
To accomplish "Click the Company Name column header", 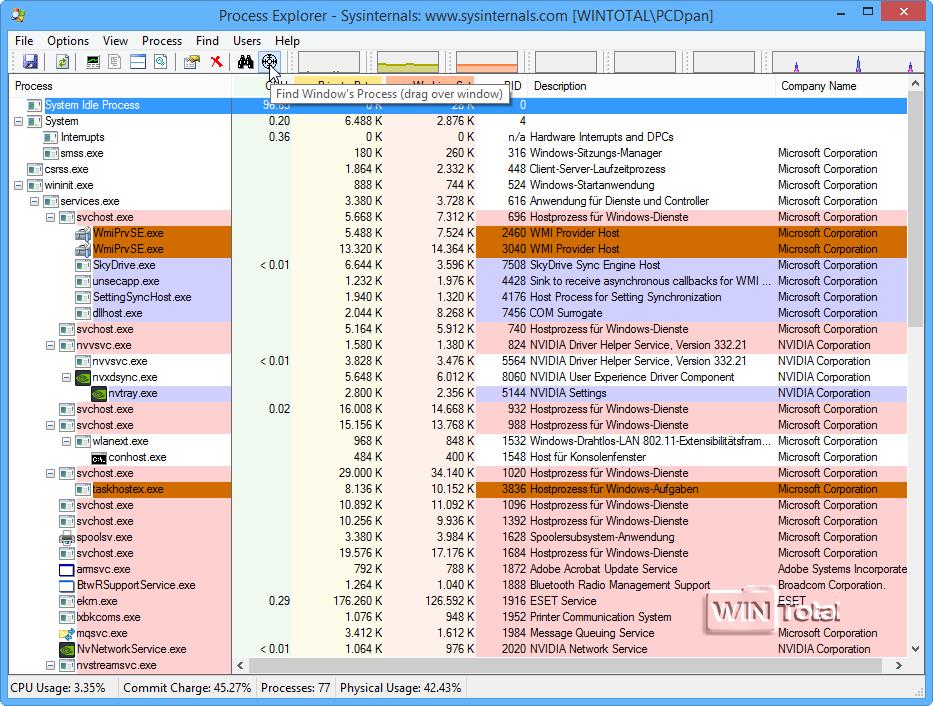I will click(818, 86).
